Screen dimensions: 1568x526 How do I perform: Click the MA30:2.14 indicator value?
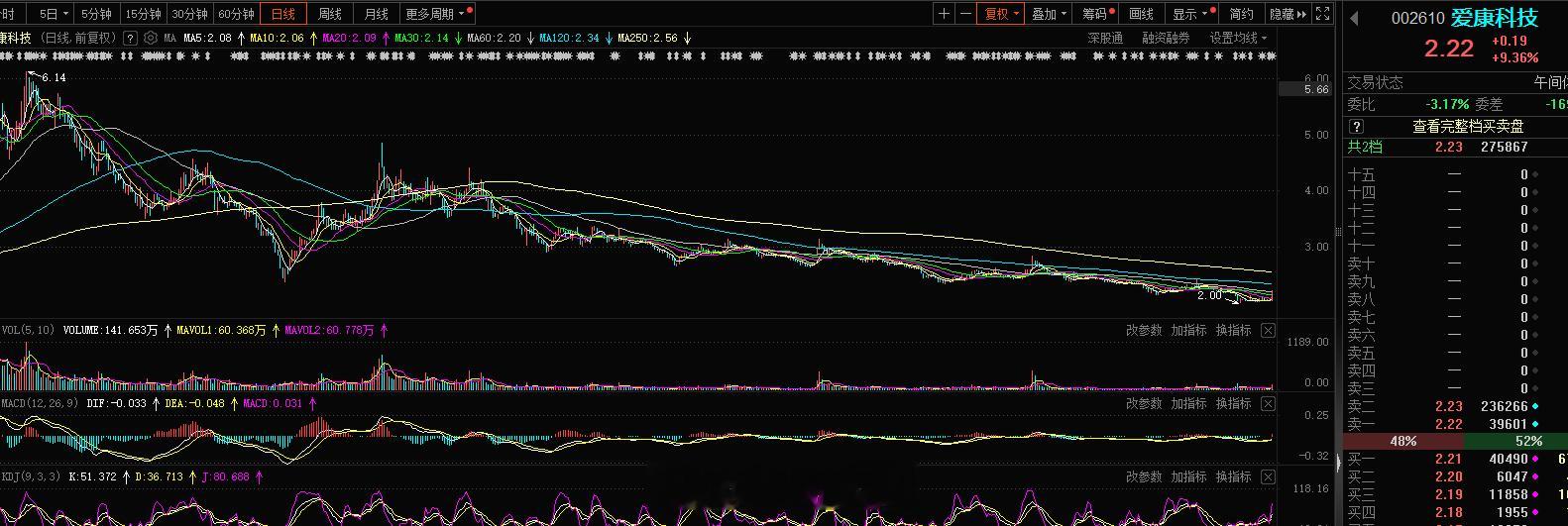tap(421, 38)
